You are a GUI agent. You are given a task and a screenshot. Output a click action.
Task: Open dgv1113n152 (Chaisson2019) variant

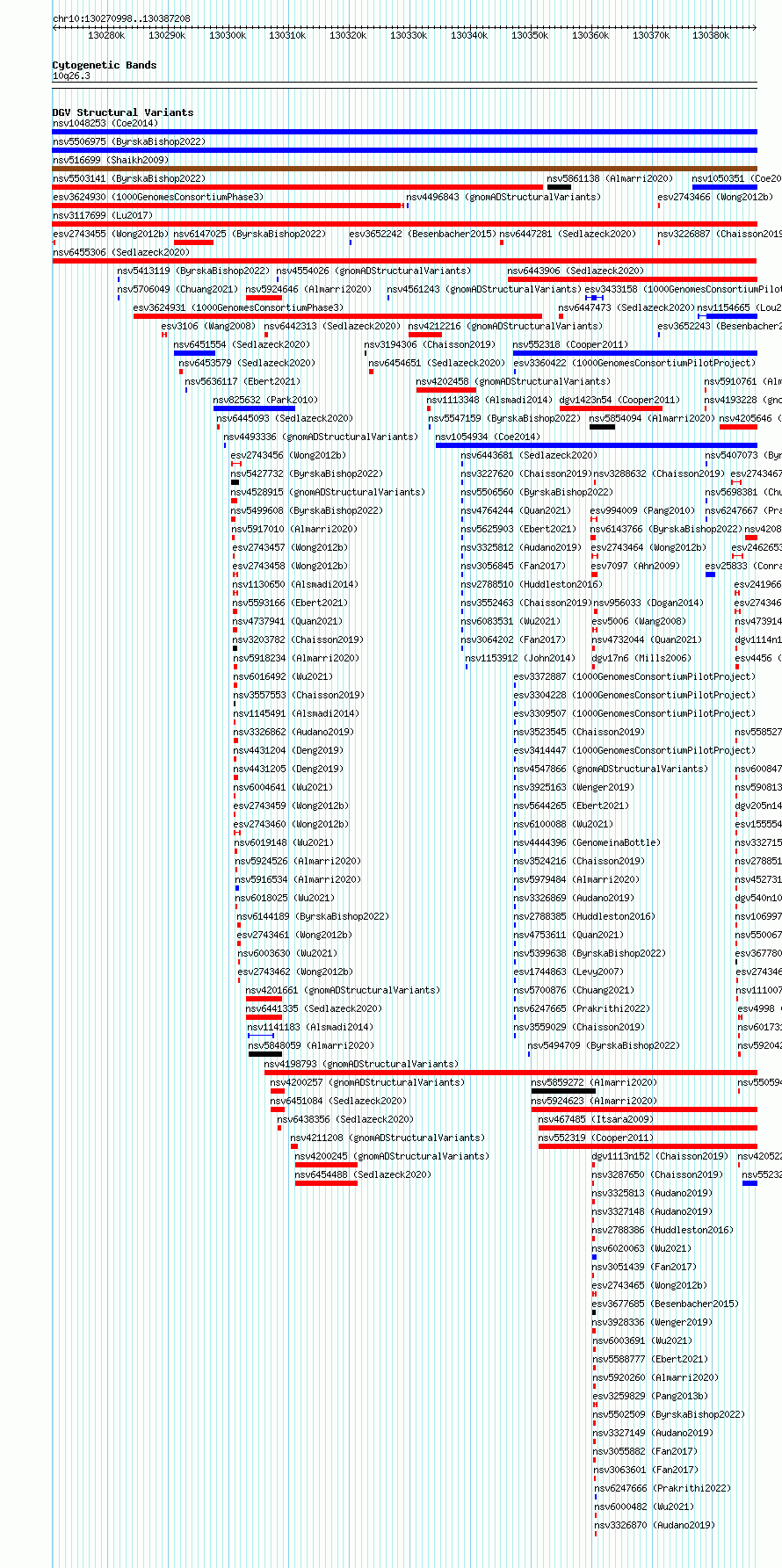point(660,1156)
